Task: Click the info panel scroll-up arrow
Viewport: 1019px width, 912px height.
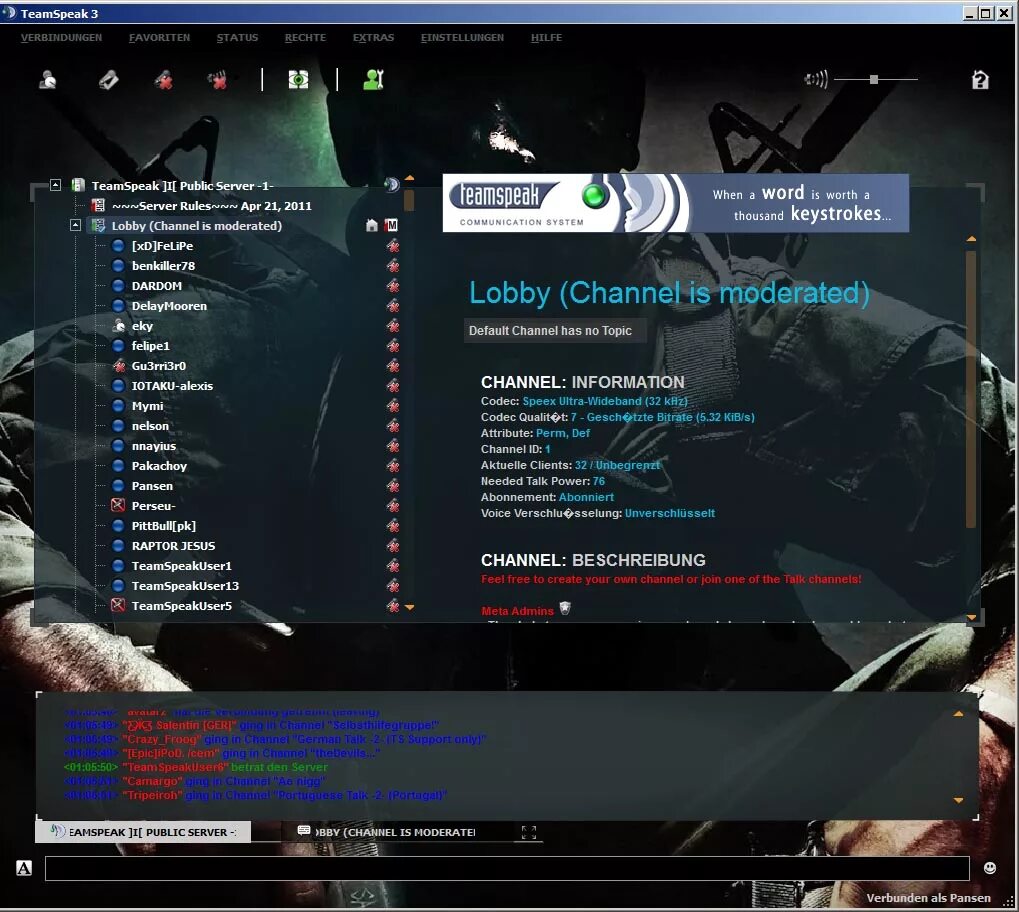Action: point(972,239)
